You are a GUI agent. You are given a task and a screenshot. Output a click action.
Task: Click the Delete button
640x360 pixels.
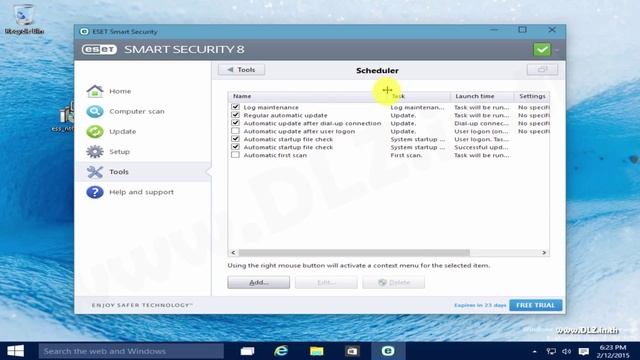tap(393, 282)
